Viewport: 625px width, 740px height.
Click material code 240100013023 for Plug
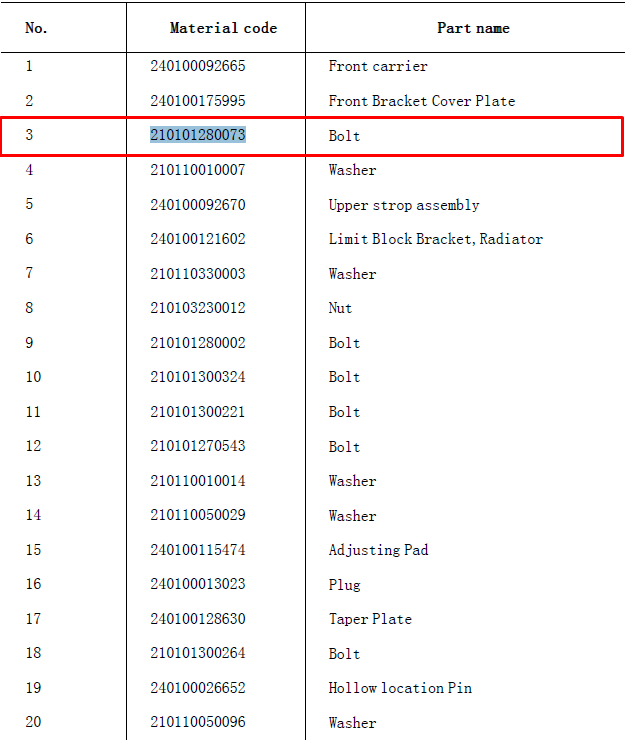click(198, 584)
